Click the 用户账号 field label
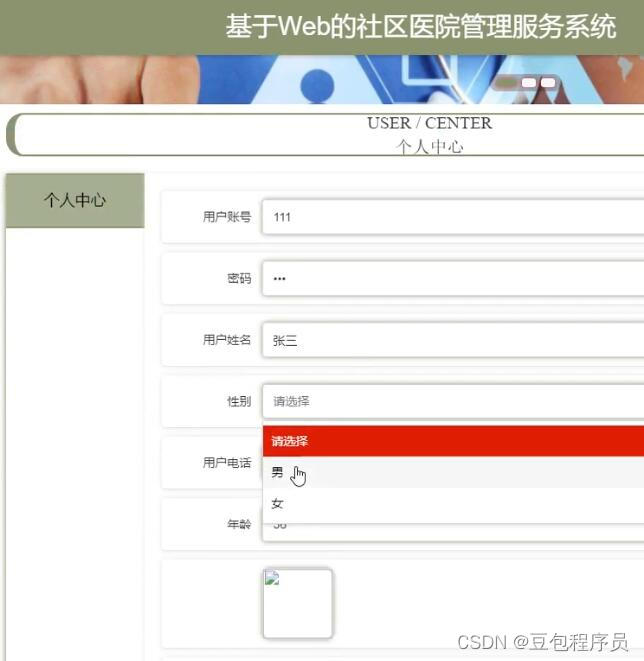The height and width of the screenshot is (661, 644). (x=227, y=217)
